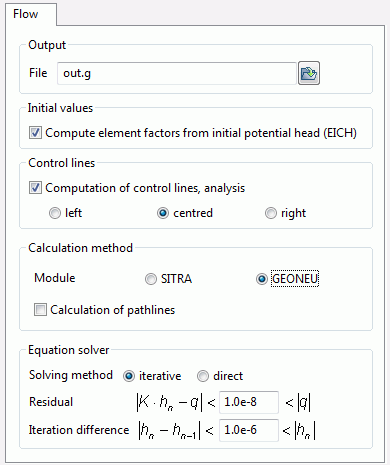
Task: Switch to the Flow tab
Action: coord(26,14)
